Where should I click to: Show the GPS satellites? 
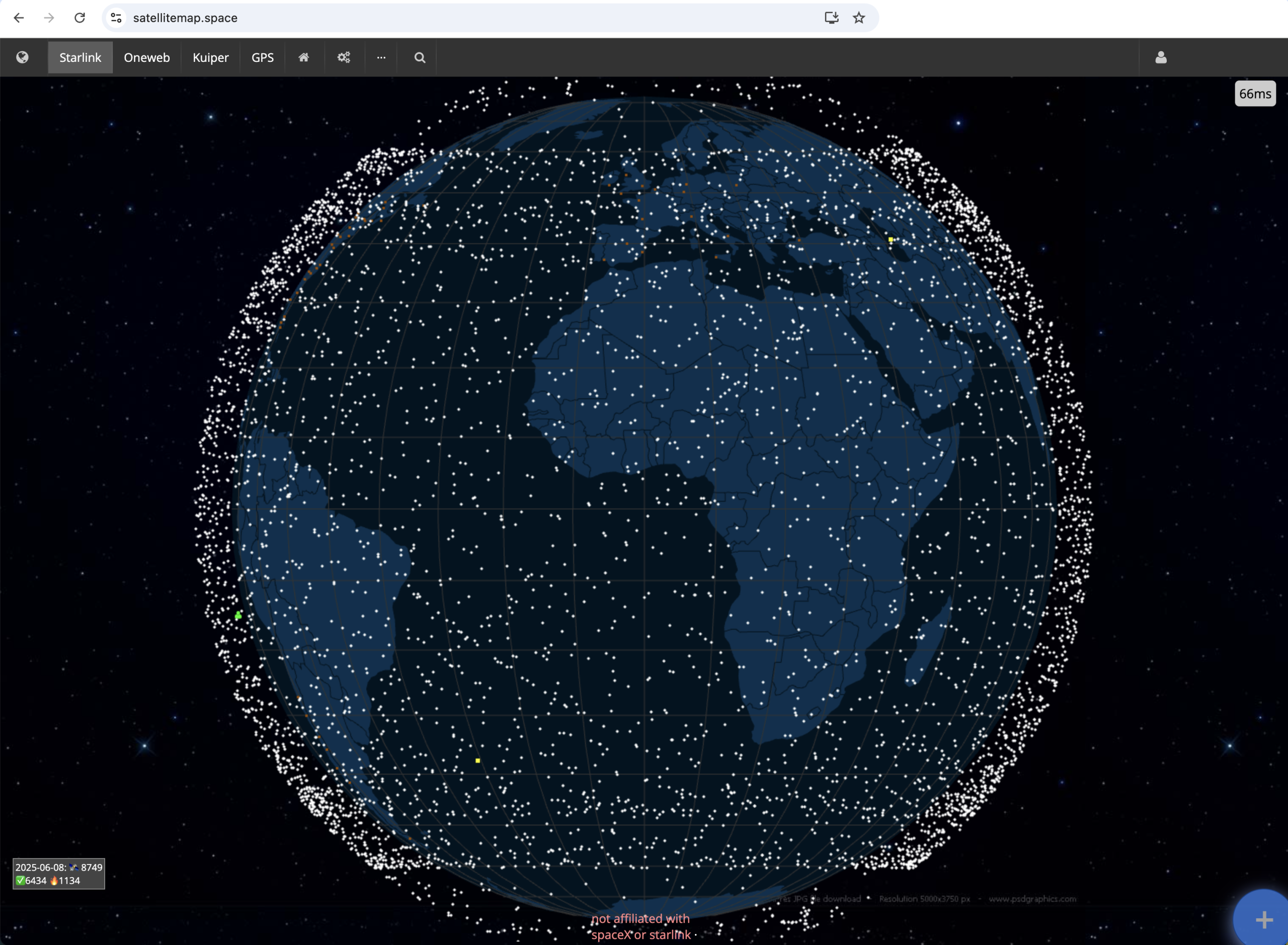[x=263, y=57]
